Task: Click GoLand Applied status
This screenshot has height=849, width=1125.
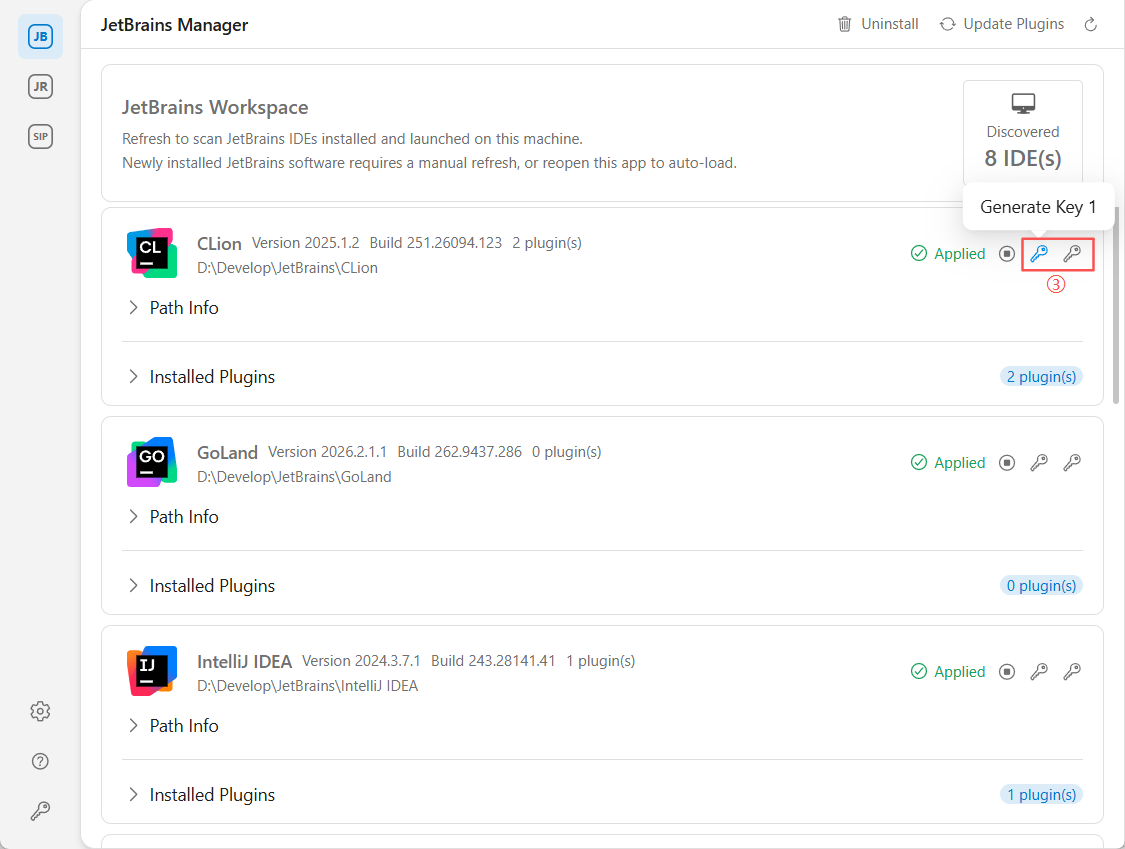Action: [x=948, y=463]
